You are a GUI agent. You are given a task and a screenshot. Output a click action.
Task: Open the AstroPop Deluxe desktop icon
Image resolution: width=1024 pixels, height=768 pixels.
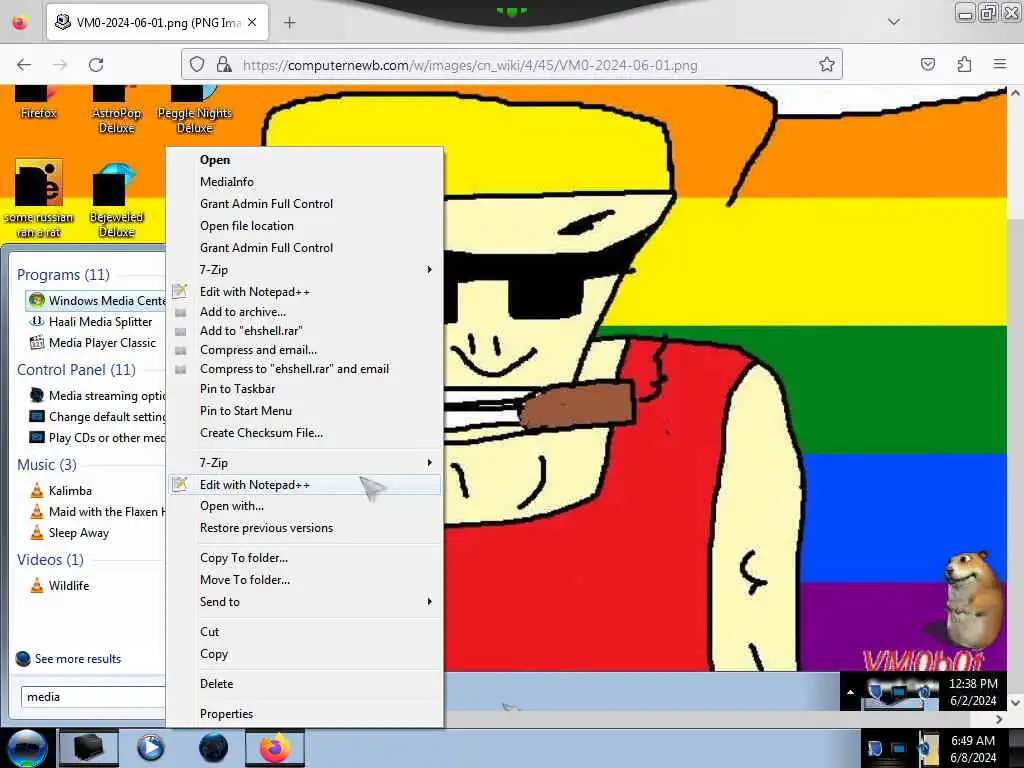coord(116,110)
